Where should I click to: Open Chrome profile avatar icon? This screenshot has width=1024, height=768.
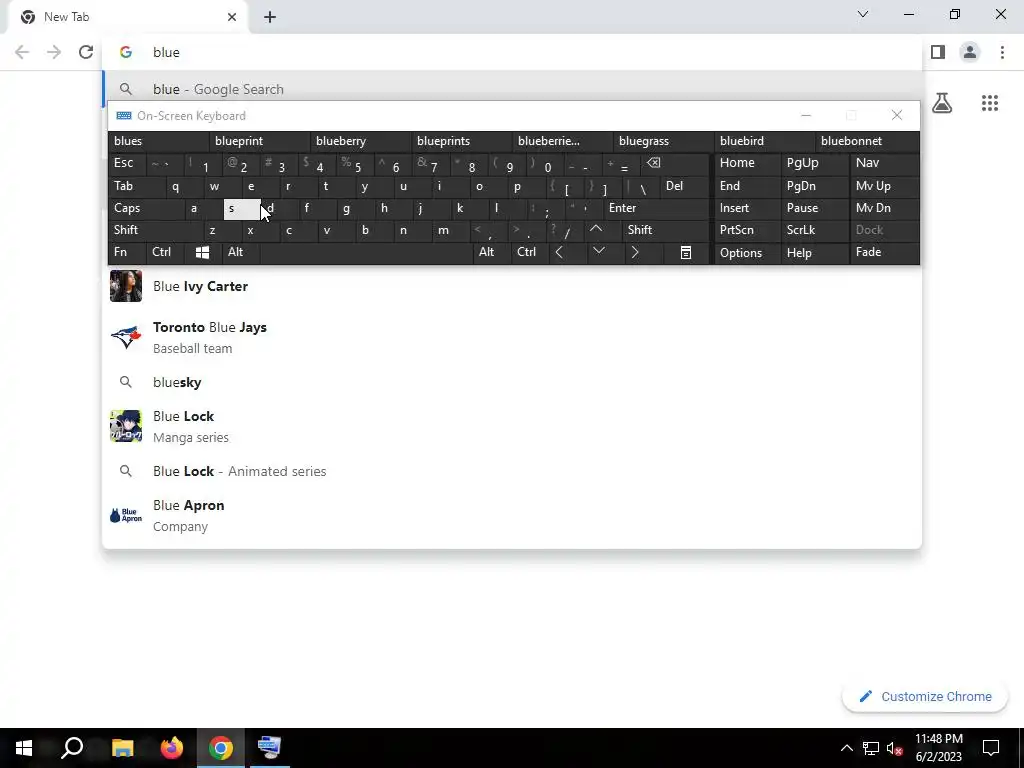[x=970, y=52]
